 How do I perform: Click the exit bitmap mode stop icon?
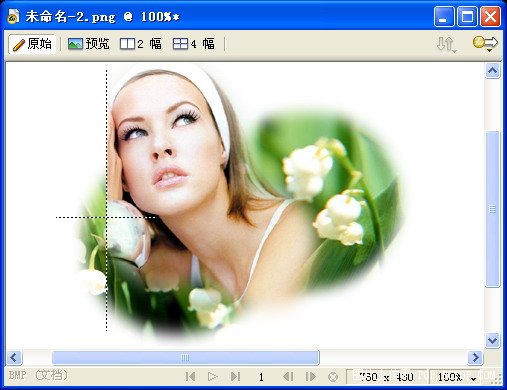333,377
